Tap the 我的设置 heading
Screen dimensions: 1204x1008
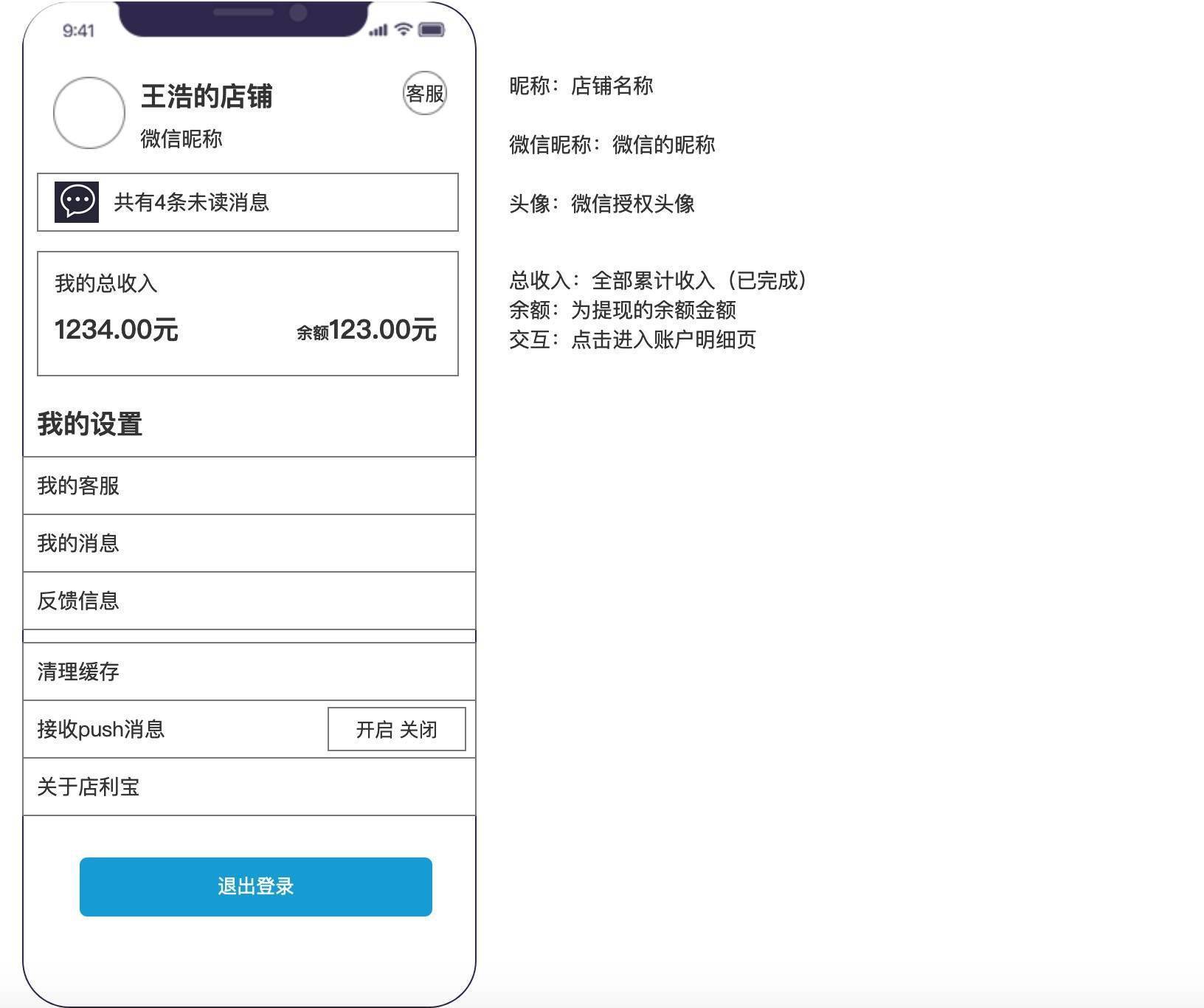(x=90, y=424)
